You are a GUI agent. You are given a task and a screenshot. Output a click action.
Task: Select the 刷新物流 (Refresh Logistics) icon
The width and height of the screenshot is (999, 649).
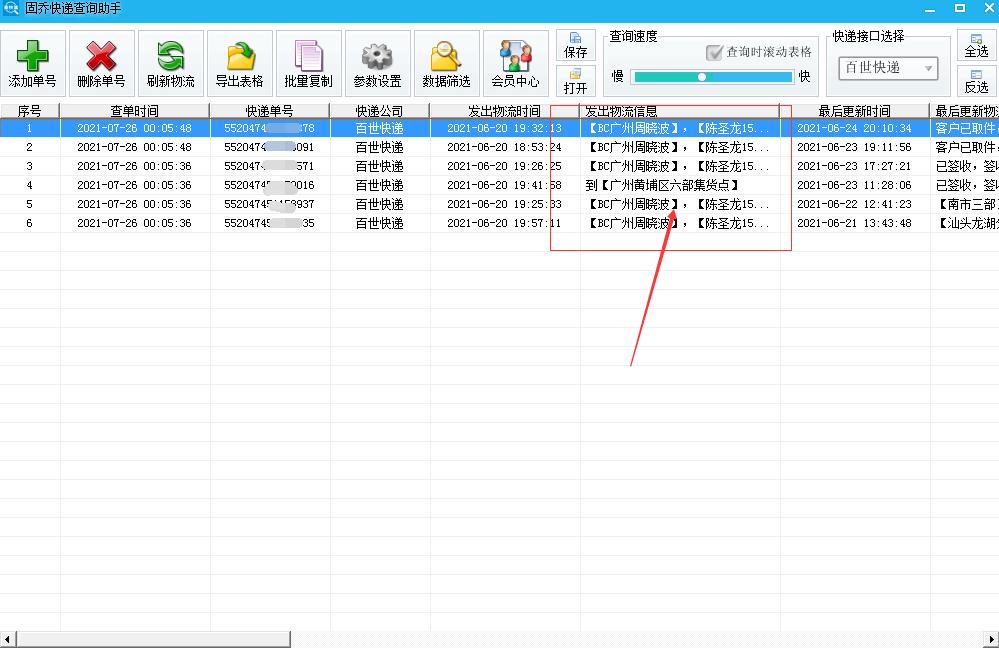coord(170,62)
